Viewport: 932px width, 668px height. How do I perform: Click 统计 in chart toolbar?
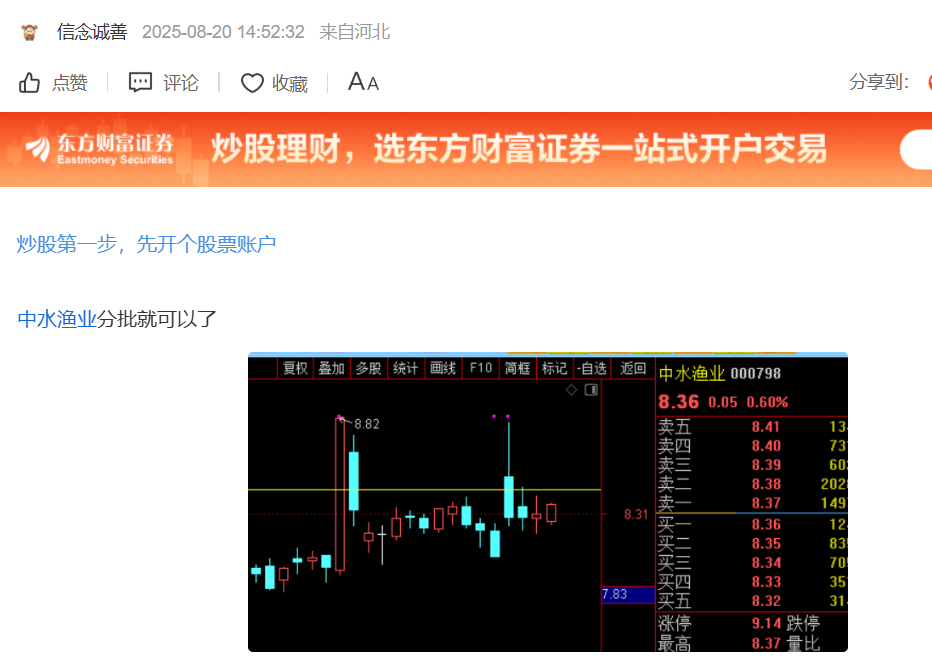click(405, 368)
